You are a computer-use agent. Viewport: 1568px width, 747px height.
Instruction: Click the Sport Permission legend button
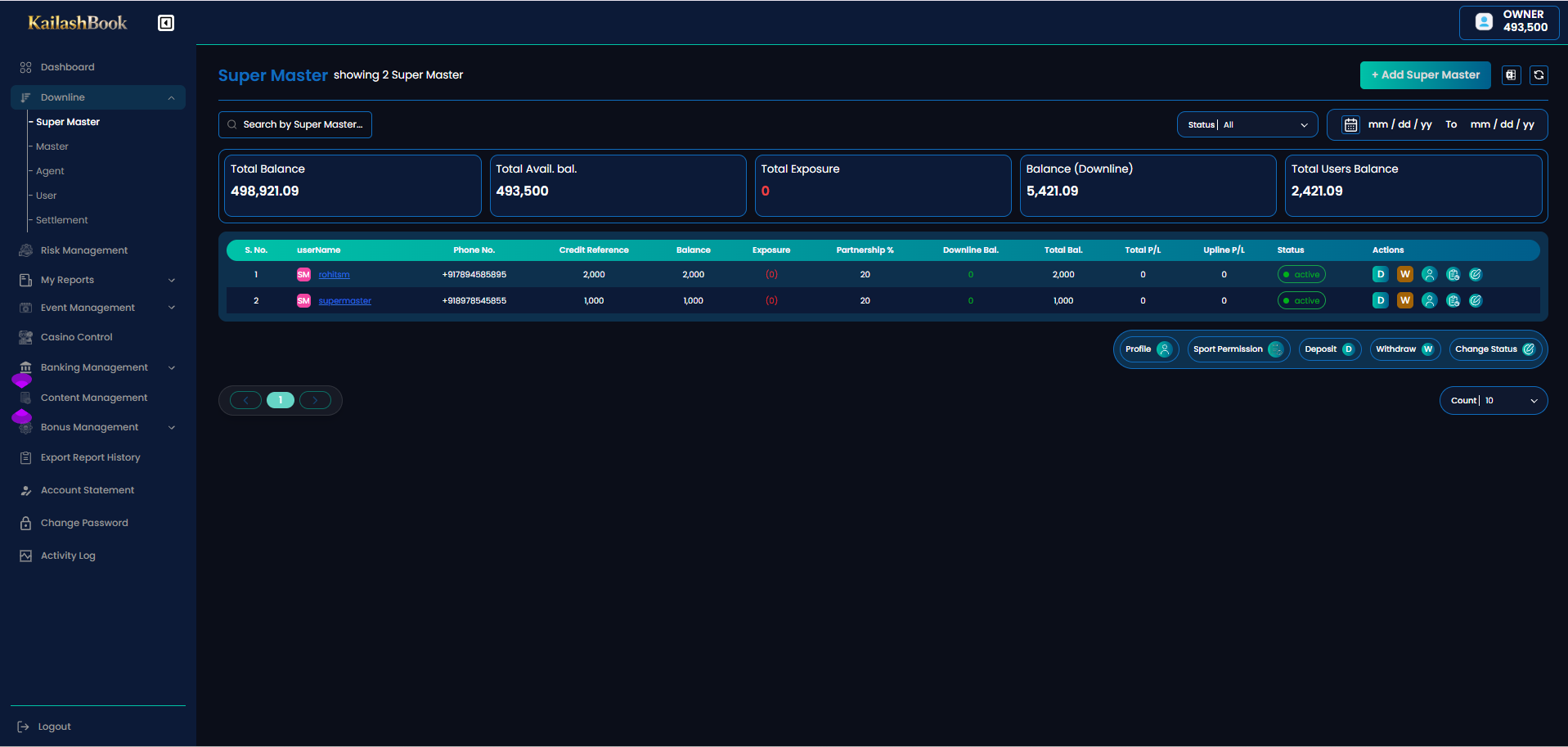click(x=1238, y=349)
